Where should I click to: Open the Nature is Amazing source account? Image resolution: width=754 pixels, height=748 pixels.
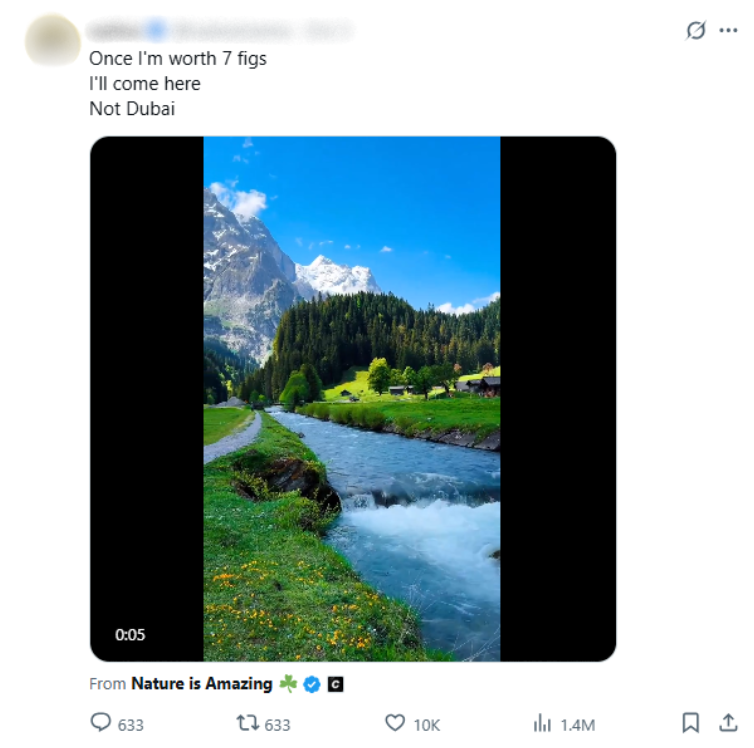[201, 684]
